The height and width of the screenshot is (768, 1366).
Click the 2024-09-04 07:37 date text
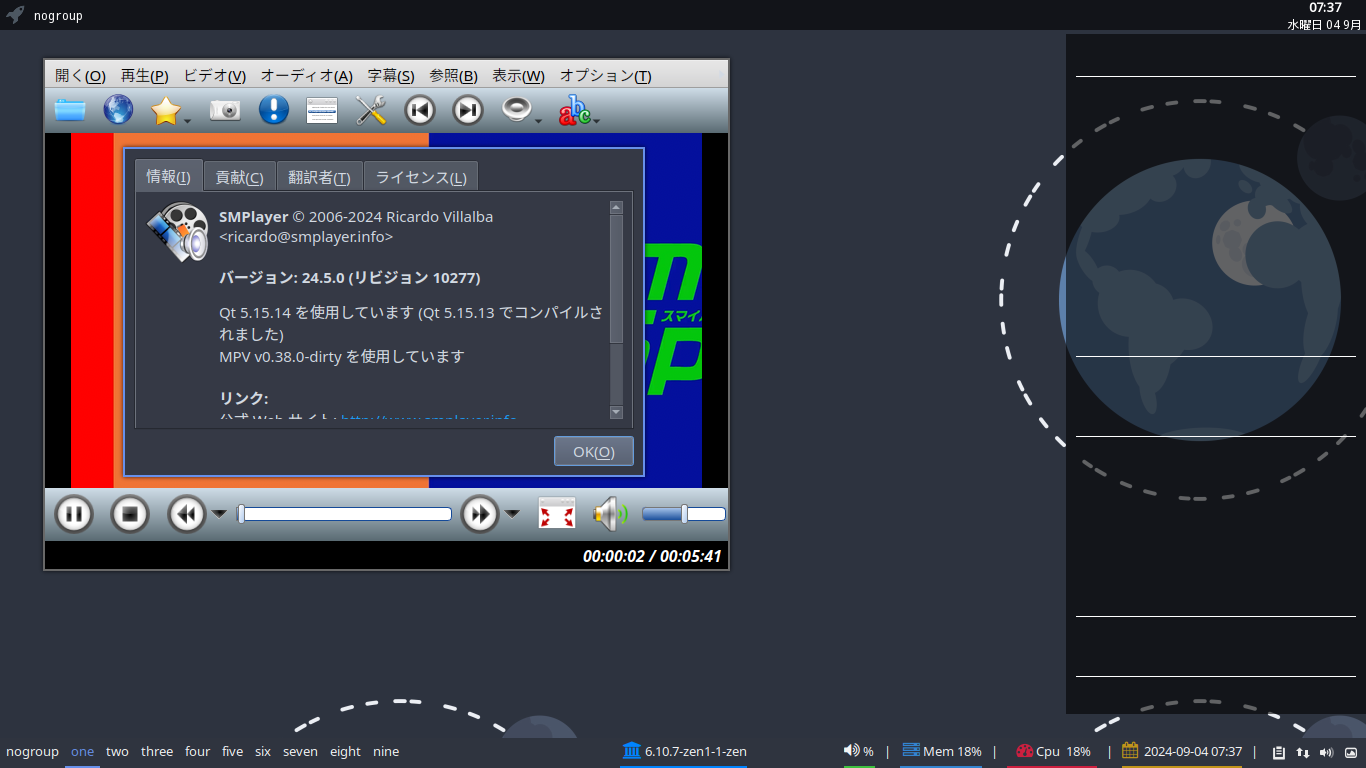pyautogui.click(x=1193, y=751)
